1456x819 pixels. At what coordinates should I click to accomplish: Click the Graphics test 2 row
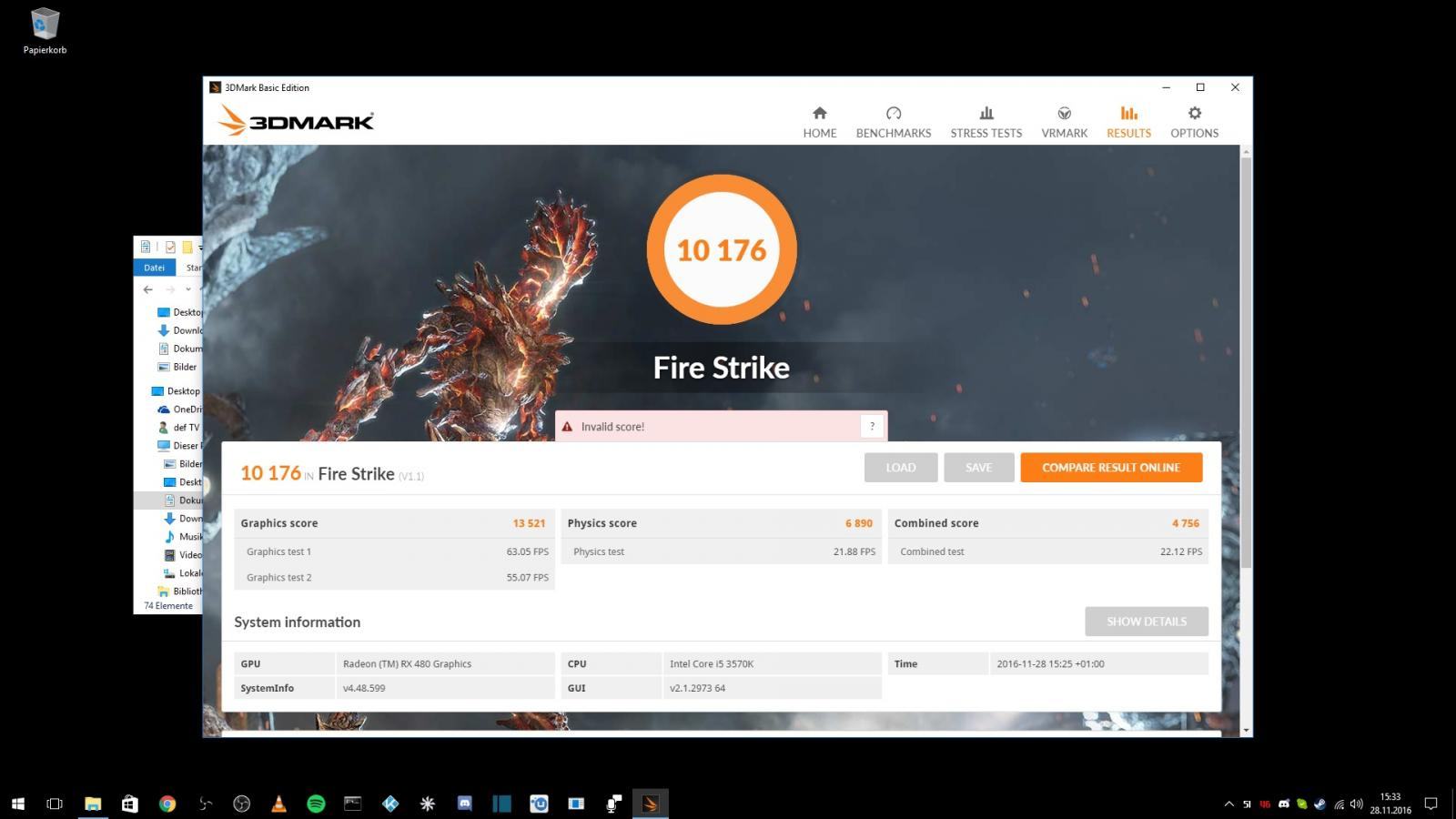click(394, 577)
